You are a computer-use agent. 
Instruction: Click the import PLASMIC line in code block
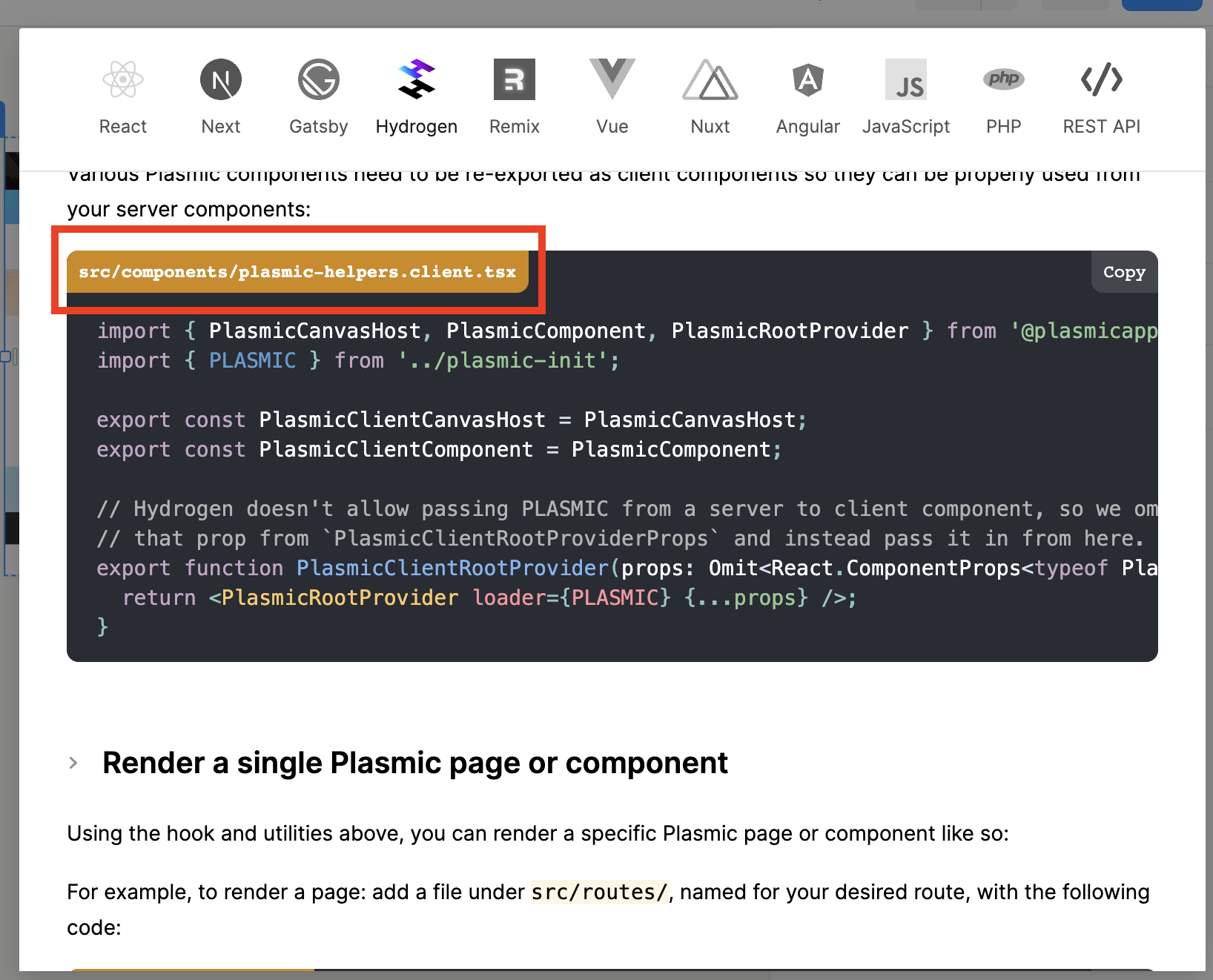358,360
